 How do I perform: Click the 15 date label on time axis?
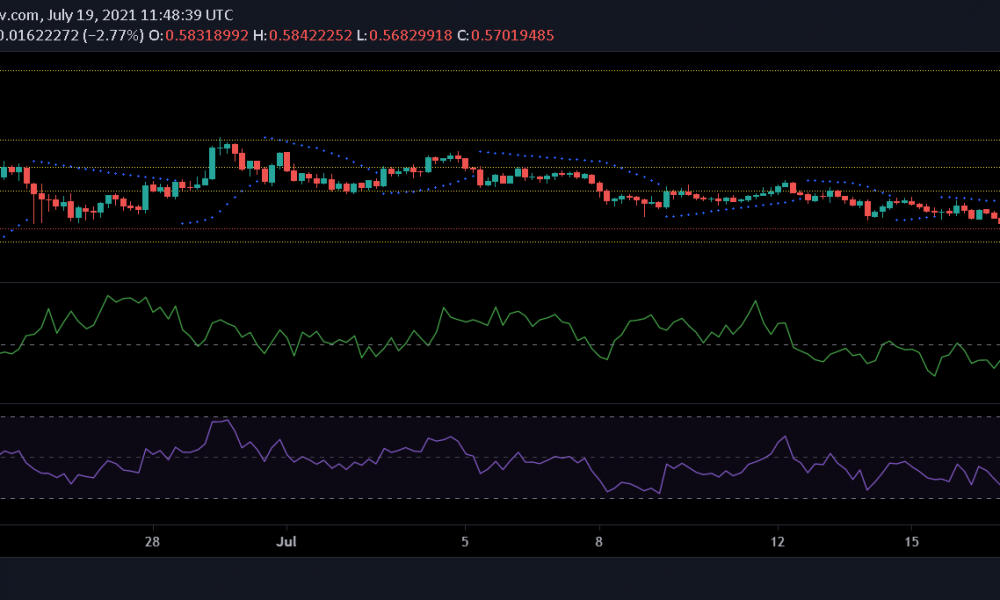point(912,542)
